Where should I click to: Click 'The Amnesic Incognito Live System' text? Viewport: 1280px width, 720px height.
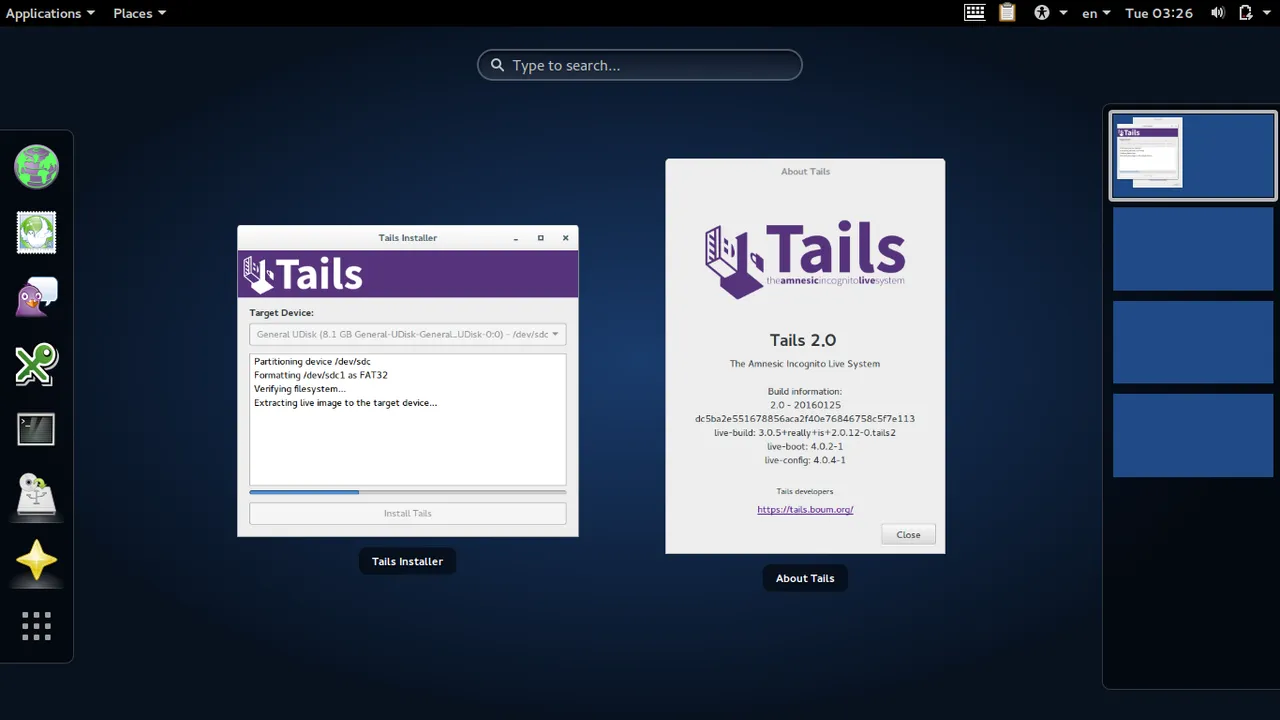805,364
